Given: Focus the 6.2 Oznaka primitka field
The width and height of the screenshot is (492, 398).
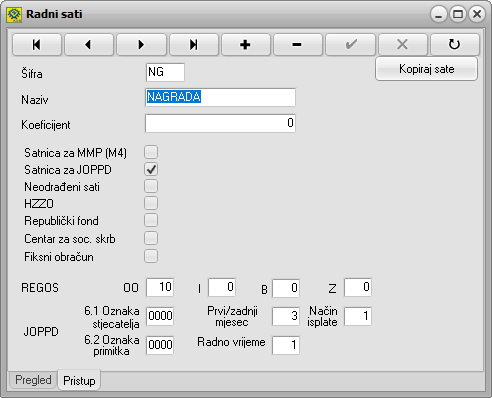Looking at the screenshot, I should coord(160,345).
